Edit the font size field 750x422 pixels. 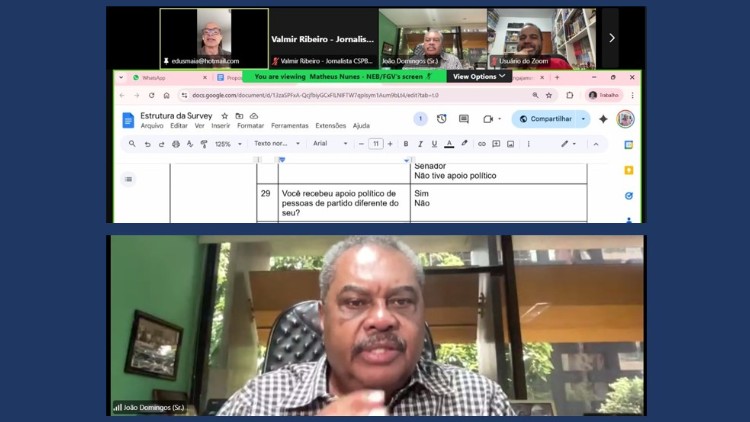tap(375, 144)
